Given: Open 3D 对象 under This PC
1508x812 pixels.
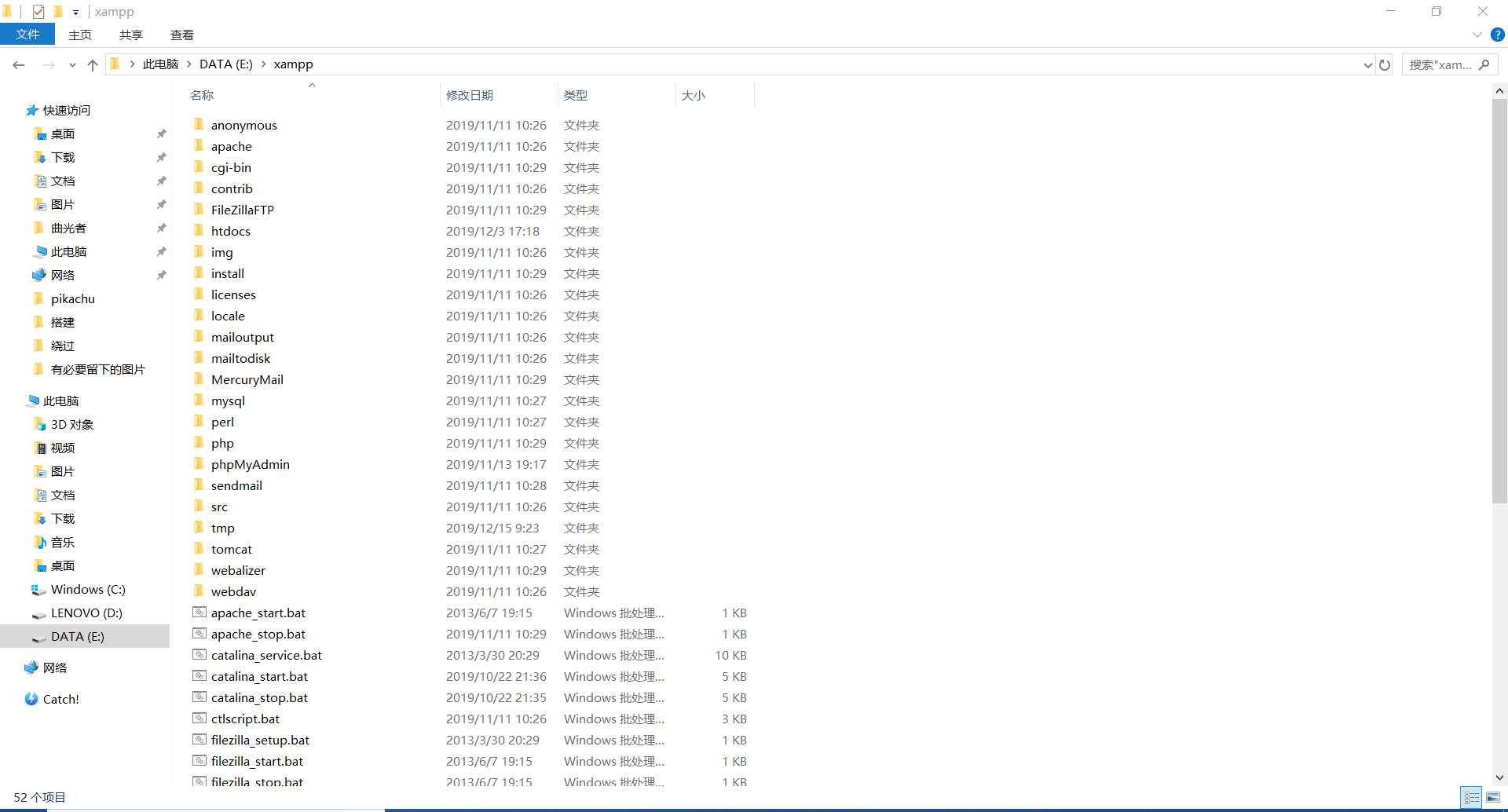Looking at the screenshot, I should coord(71,424).
